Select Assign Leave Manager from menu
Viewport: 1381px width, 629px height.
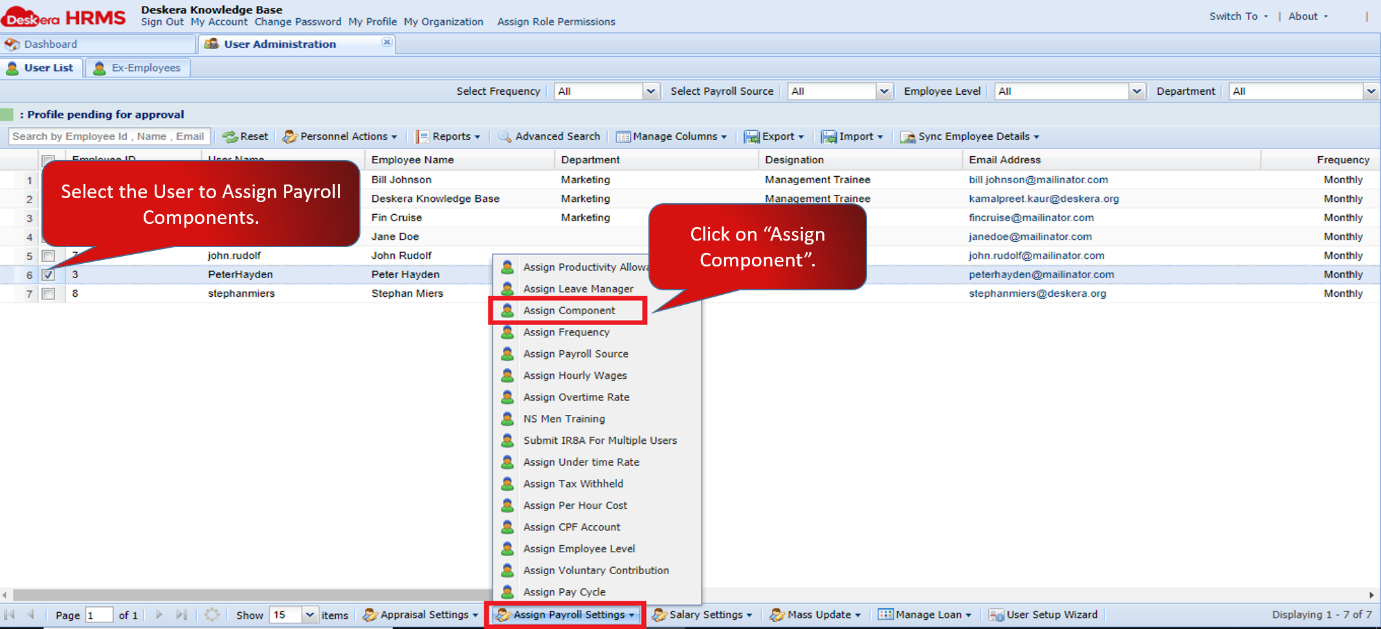pos(597,289)
